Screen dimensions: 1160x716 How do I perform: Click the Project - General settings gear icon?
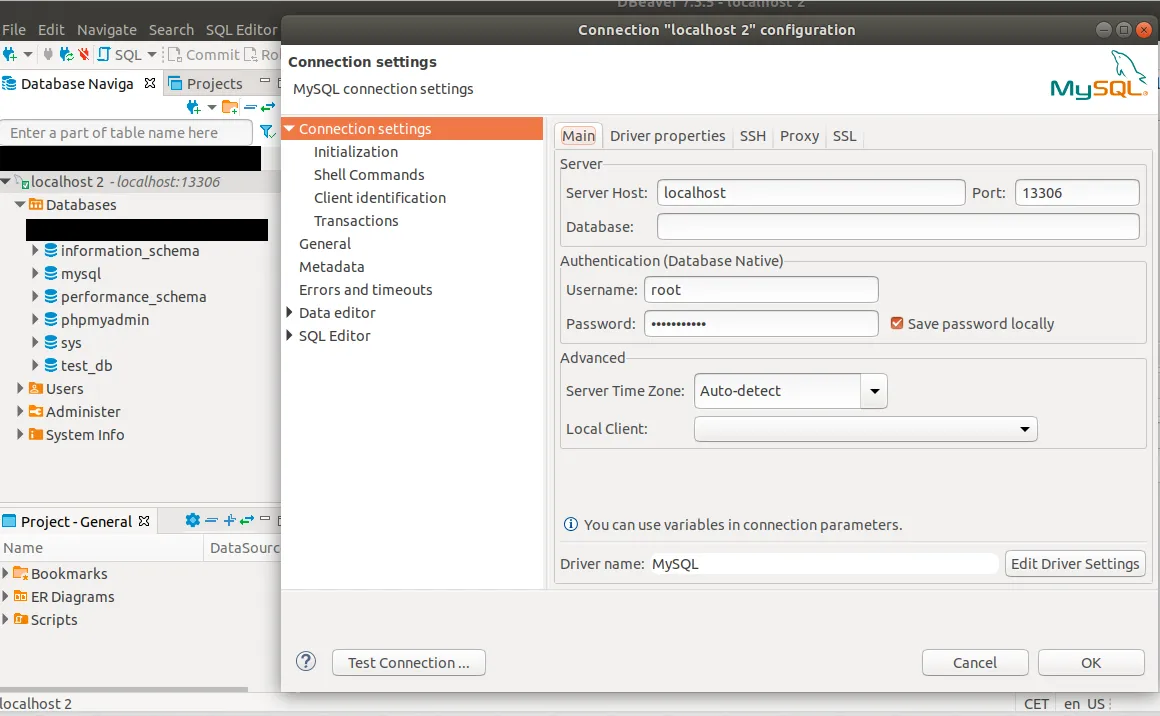pos(192,520)
